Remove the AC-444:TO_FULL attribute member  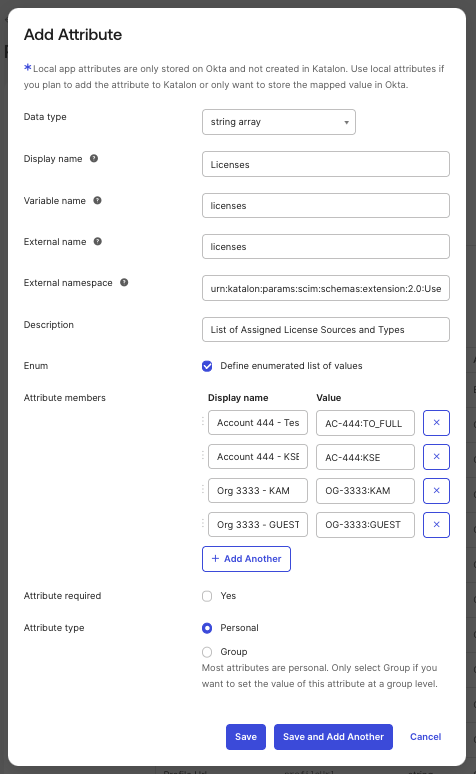(436, 423)
